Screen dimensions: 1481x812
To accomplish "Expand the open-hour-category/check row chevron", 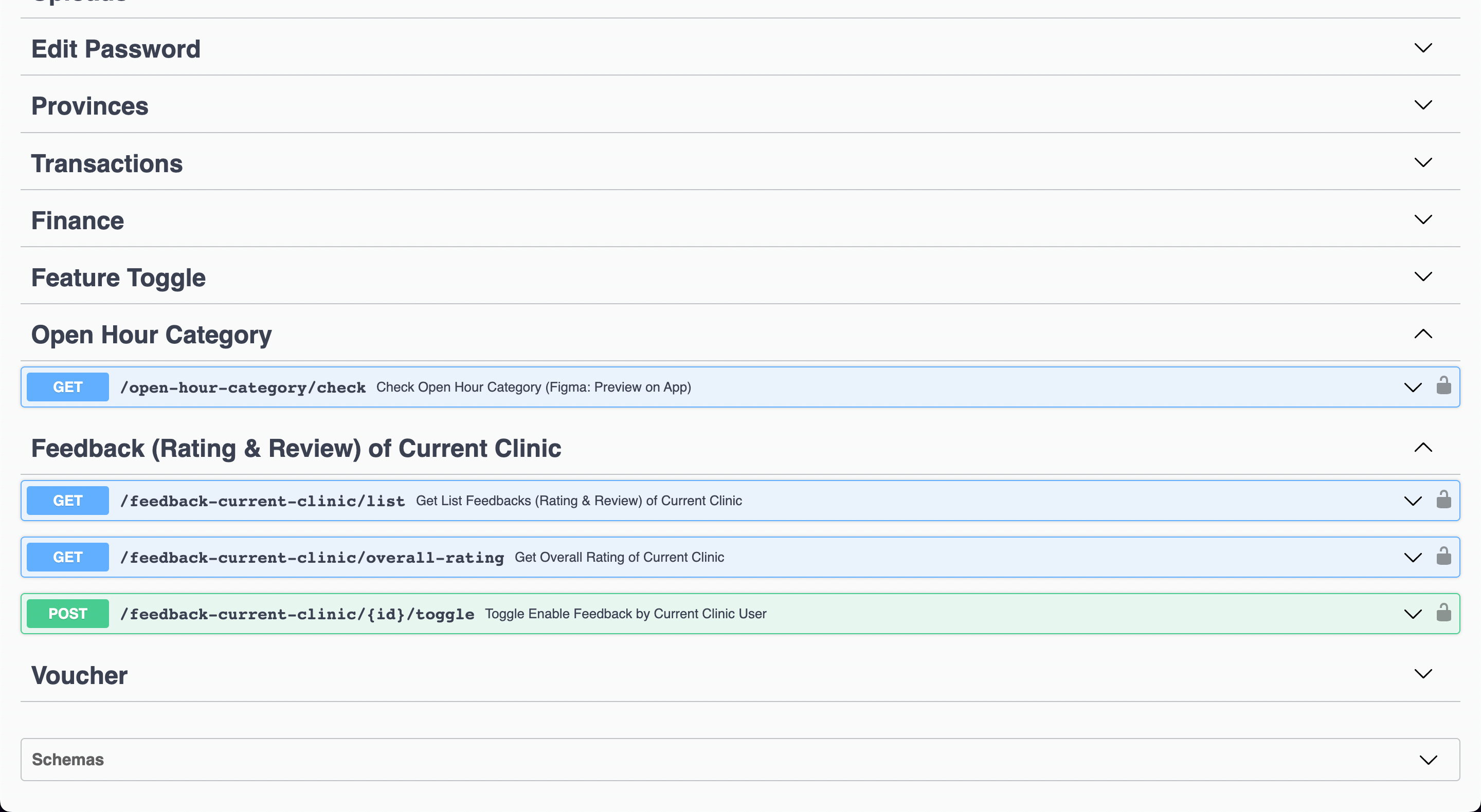I will tap(1413, 387).
